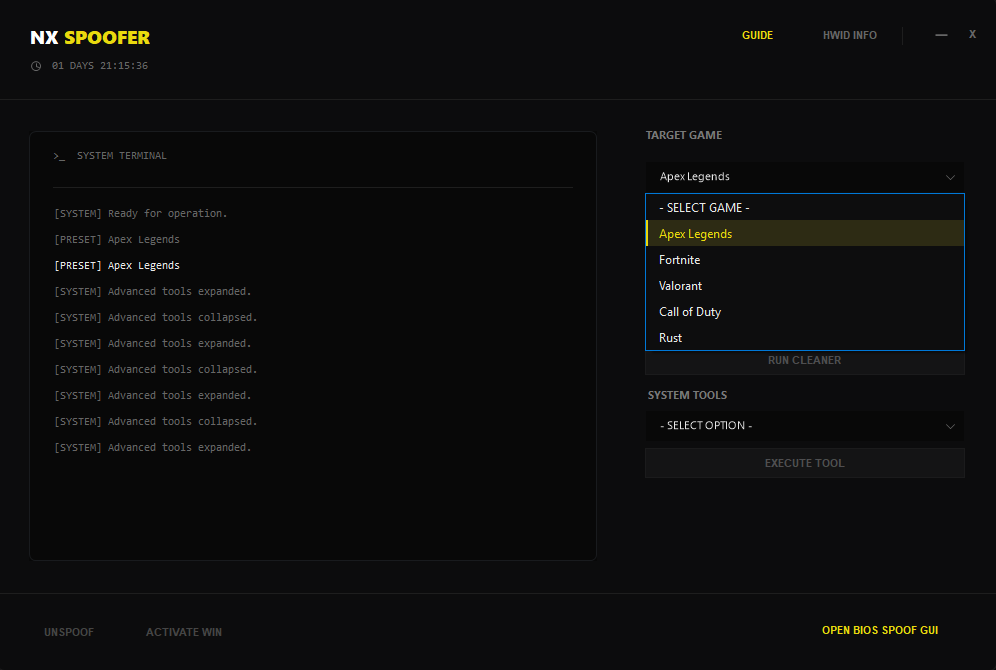Click the dimmed gray '[PRESET] Apex Legends' log line
Viewport: 996px width, 670px height.
coord(117,239)
